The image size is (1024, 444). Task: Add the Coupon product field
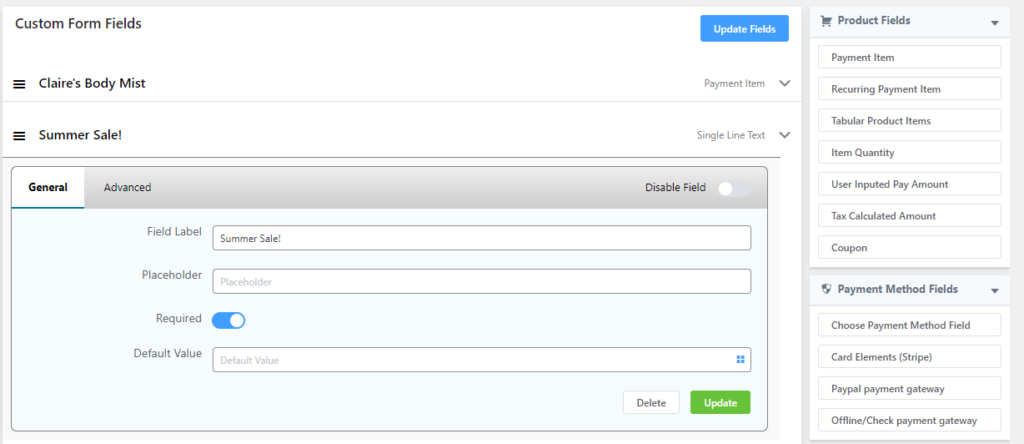coord(909,247)
